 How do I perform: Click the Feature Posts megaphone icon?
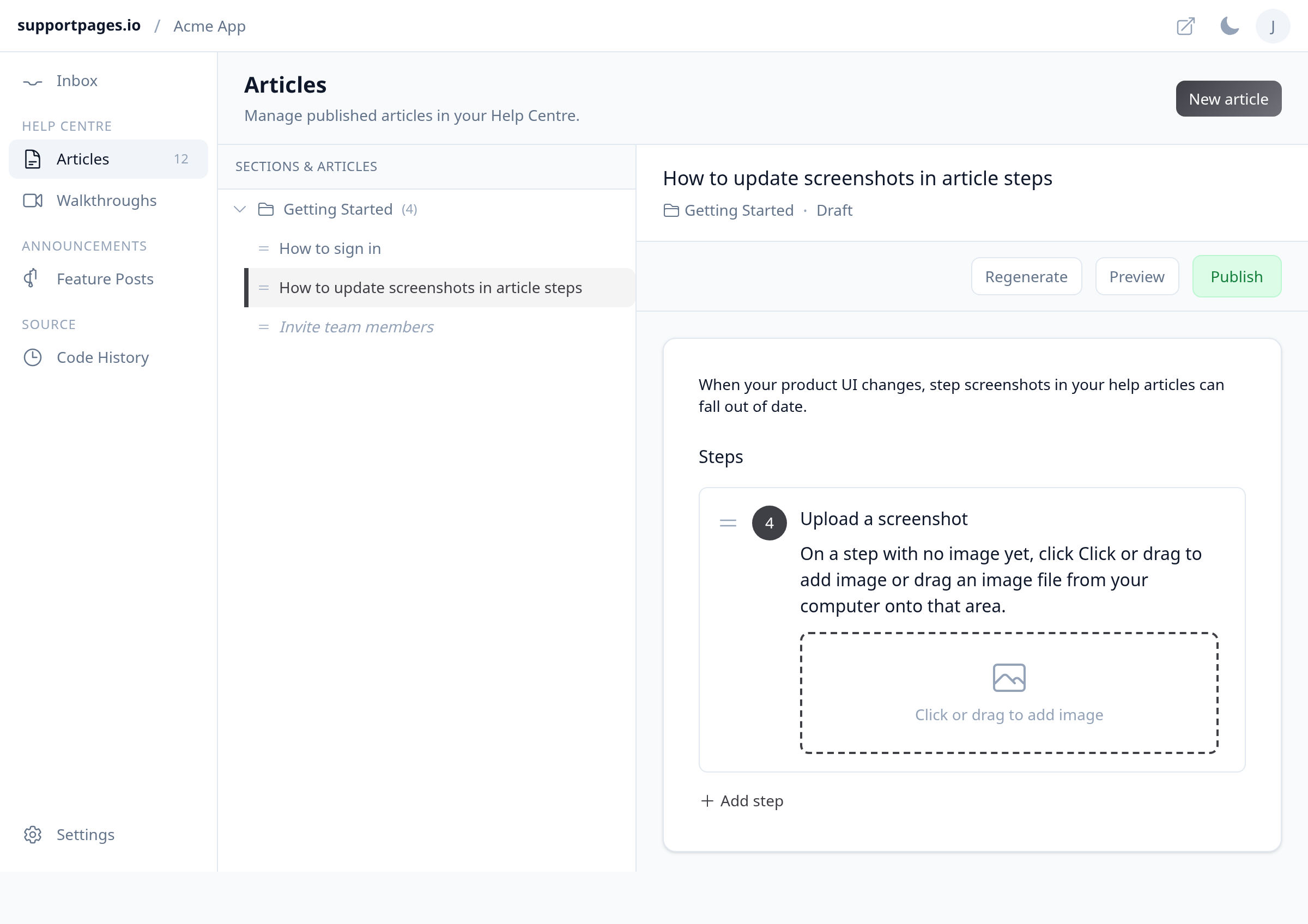coord(31,278)
